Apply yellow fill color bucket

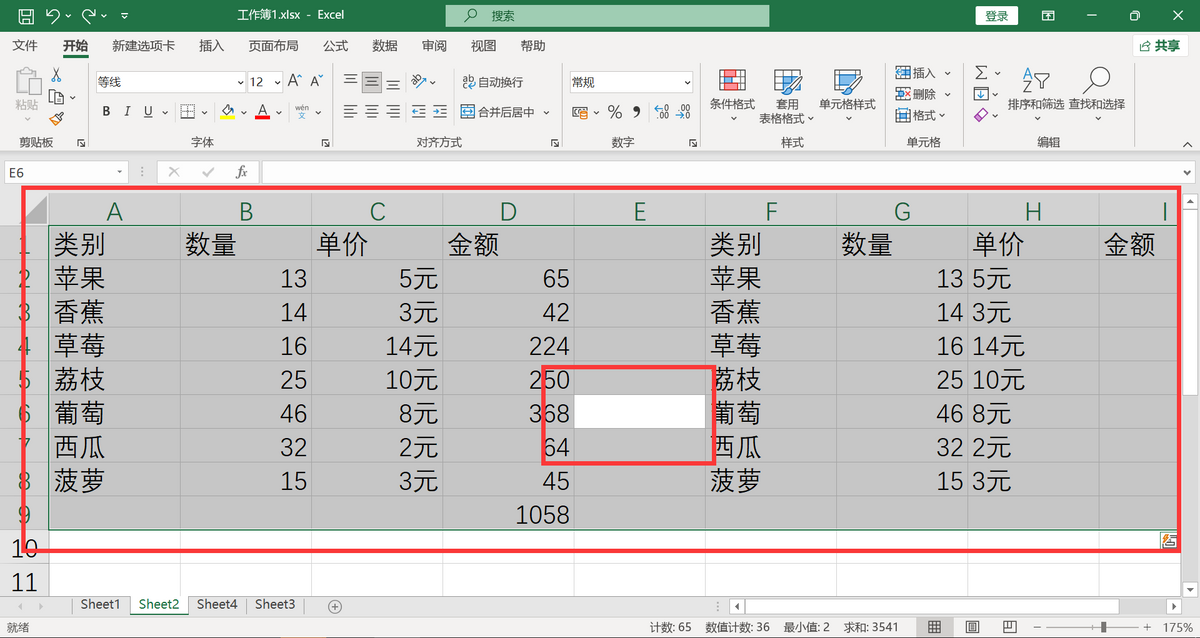click(227, 112)
